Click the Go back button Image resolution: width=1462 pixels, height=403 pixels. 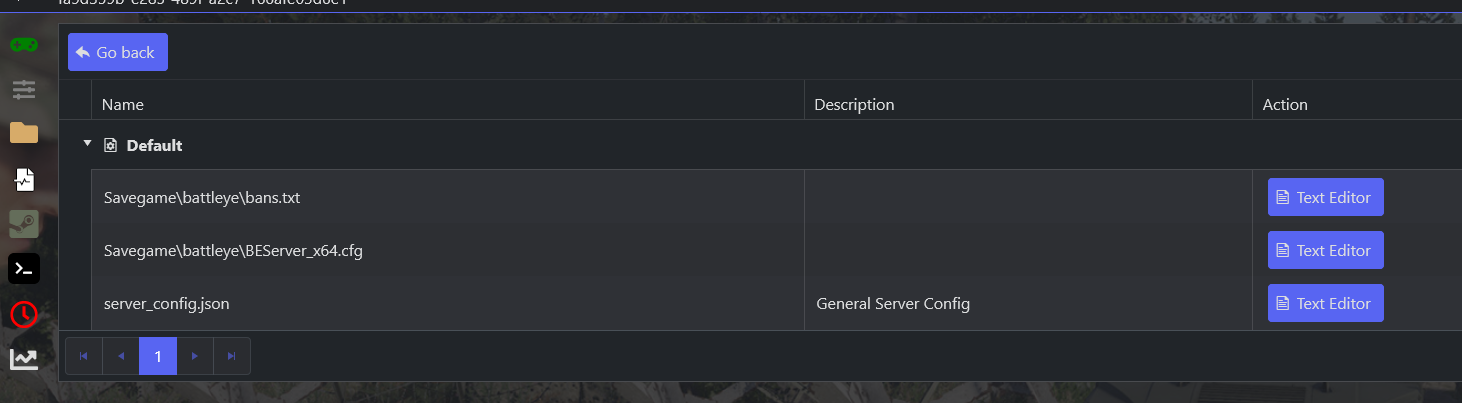118,52
